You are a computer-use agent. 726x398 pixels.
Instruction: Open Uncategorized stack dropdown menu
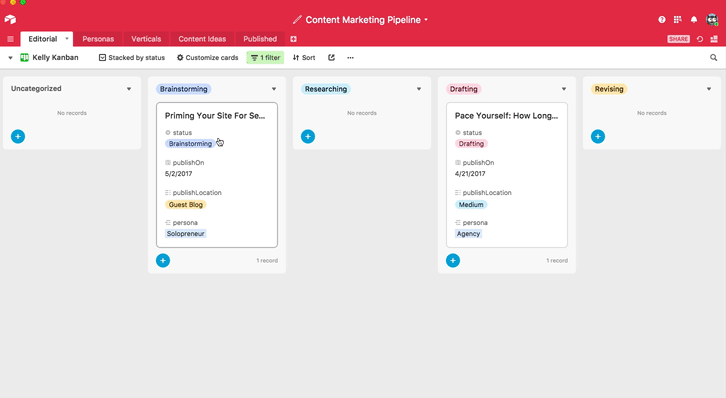pos(129,89)
